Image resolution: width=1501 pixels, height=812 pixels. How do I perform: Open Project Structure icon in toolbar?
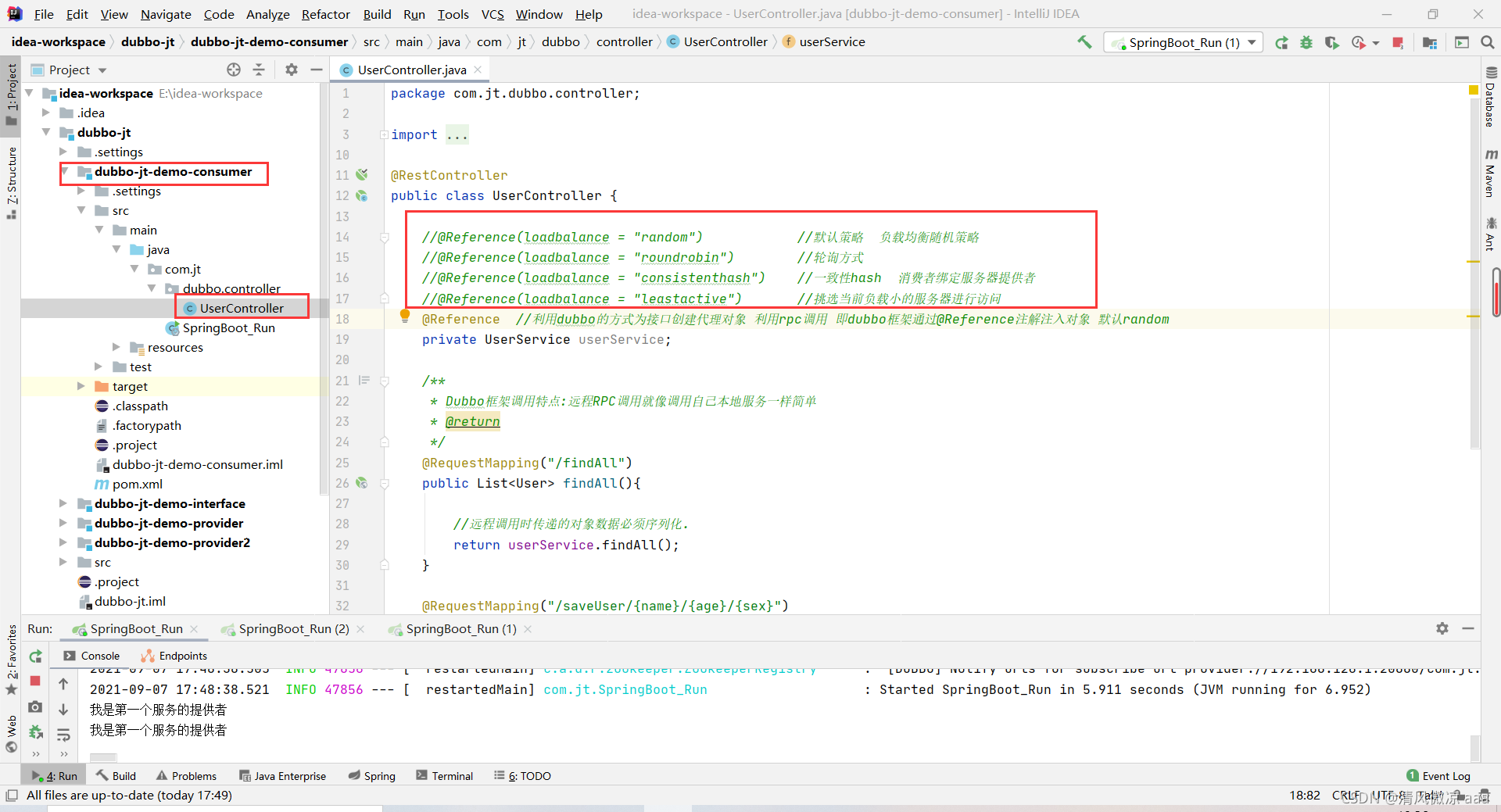point(1430,43)
